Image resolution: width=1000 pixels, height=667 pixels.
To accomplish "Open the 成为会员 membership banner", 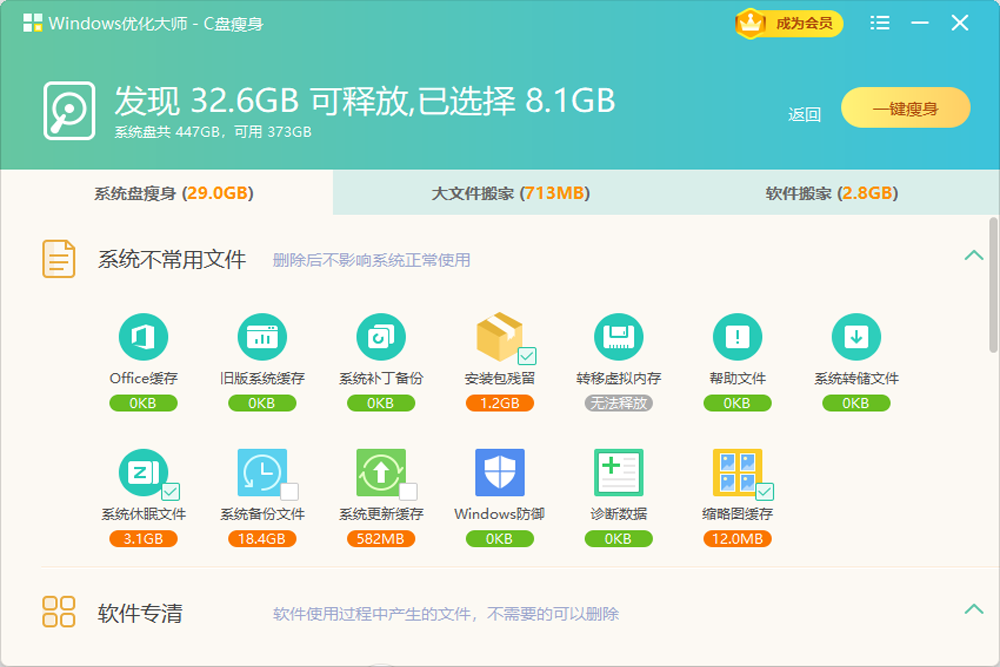I will click(x=788, y=22).
